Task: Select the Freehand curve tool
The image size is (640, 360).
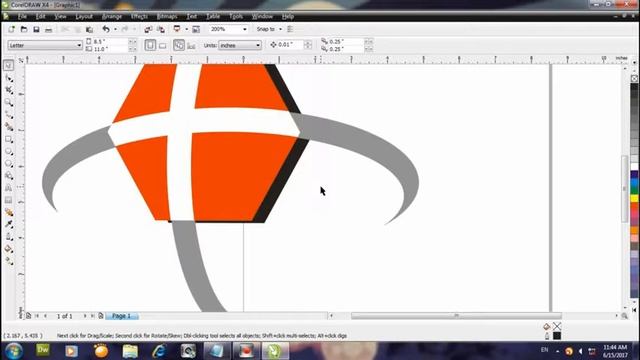Action: point(9,115)
